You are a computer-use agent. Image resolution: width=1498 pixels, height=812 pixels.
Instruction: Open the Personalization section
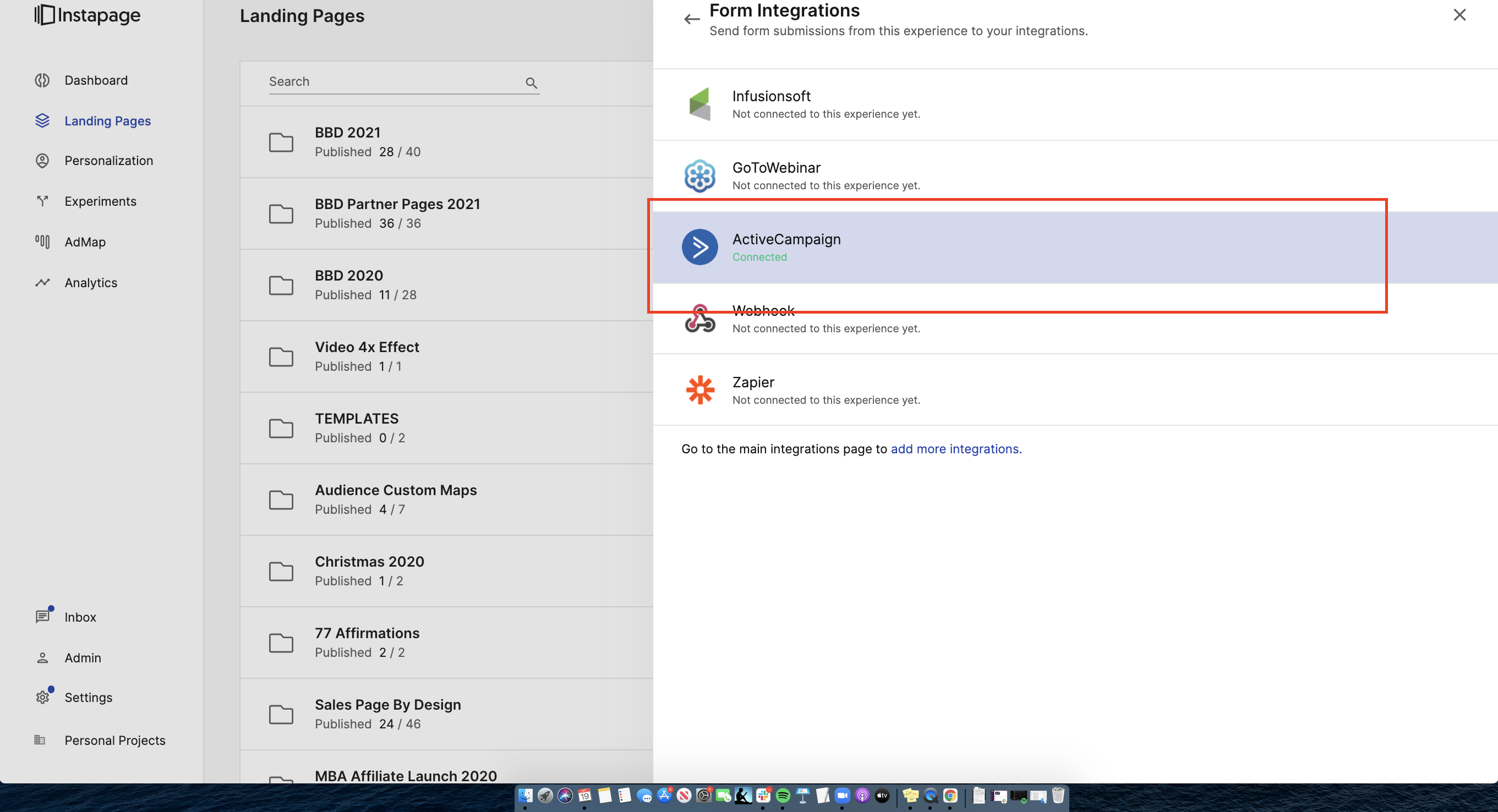(109, 161)
